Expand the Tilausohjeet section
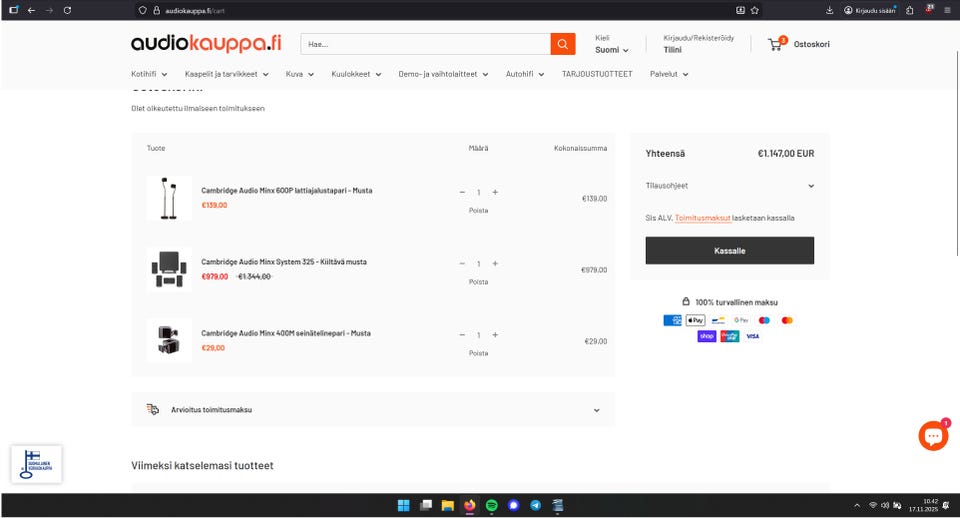 [730, 186]
